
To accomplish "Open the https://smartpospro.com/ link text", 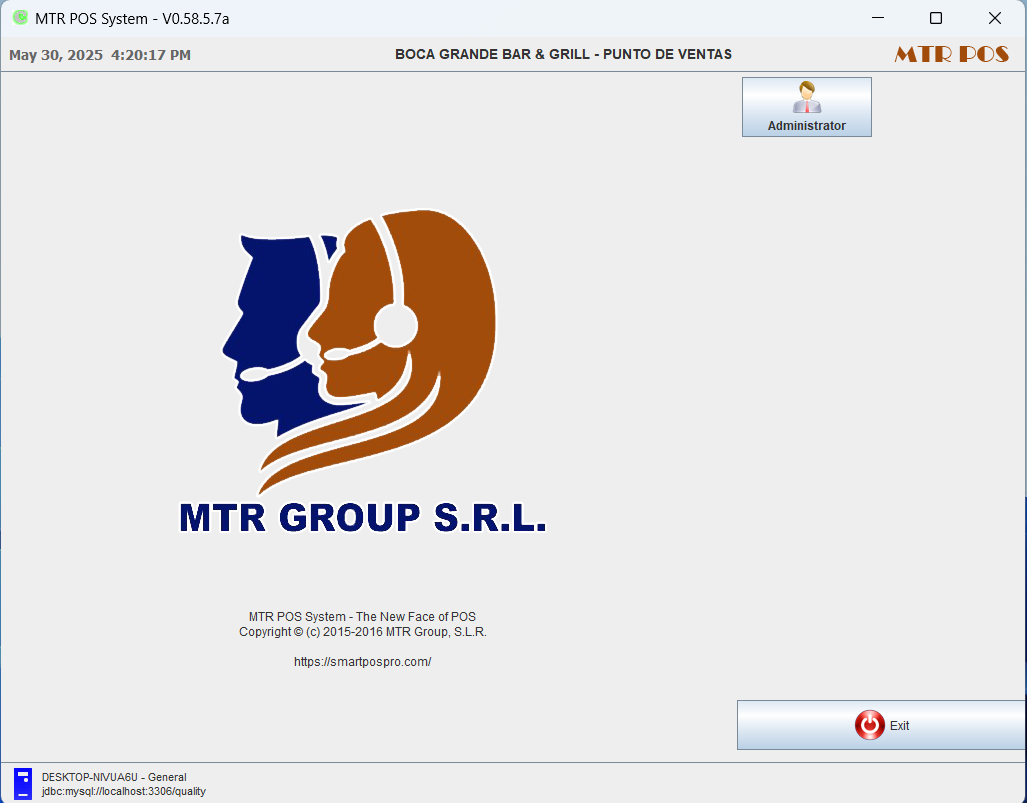I will point(362,662).
